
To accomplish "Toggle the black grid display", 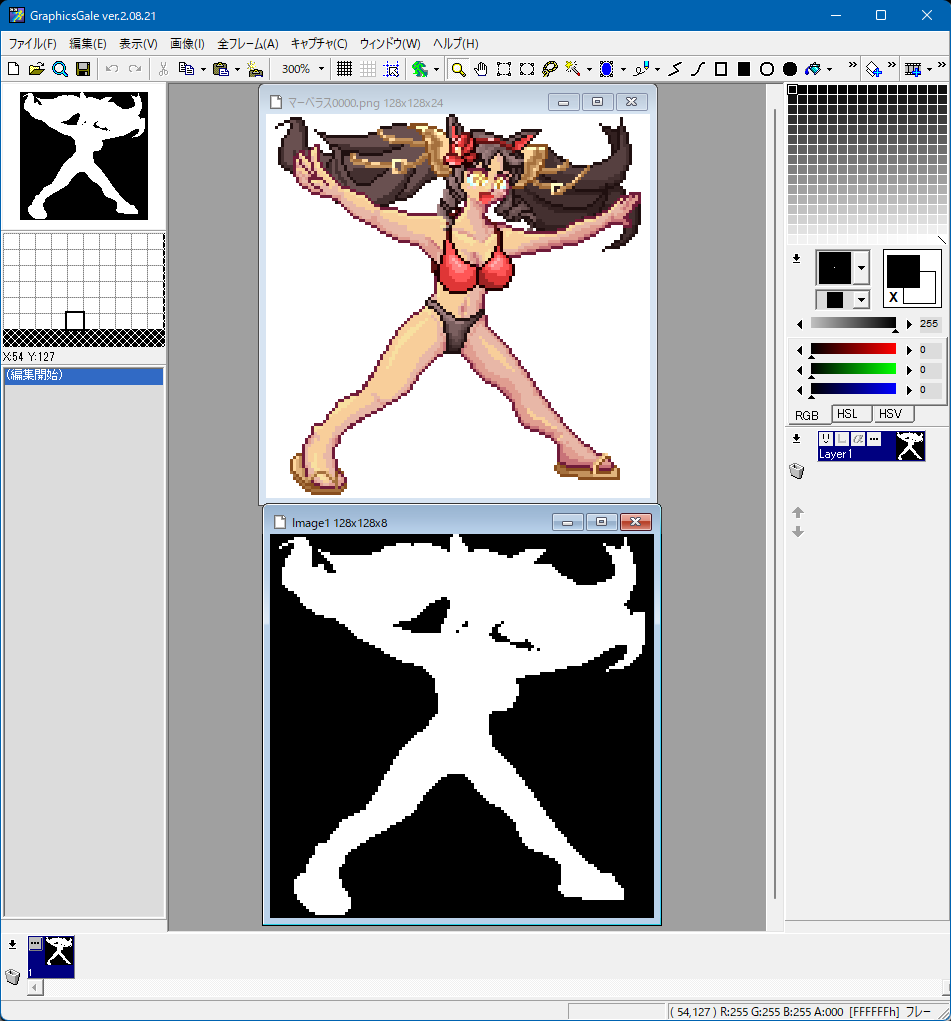I will 345,68.
